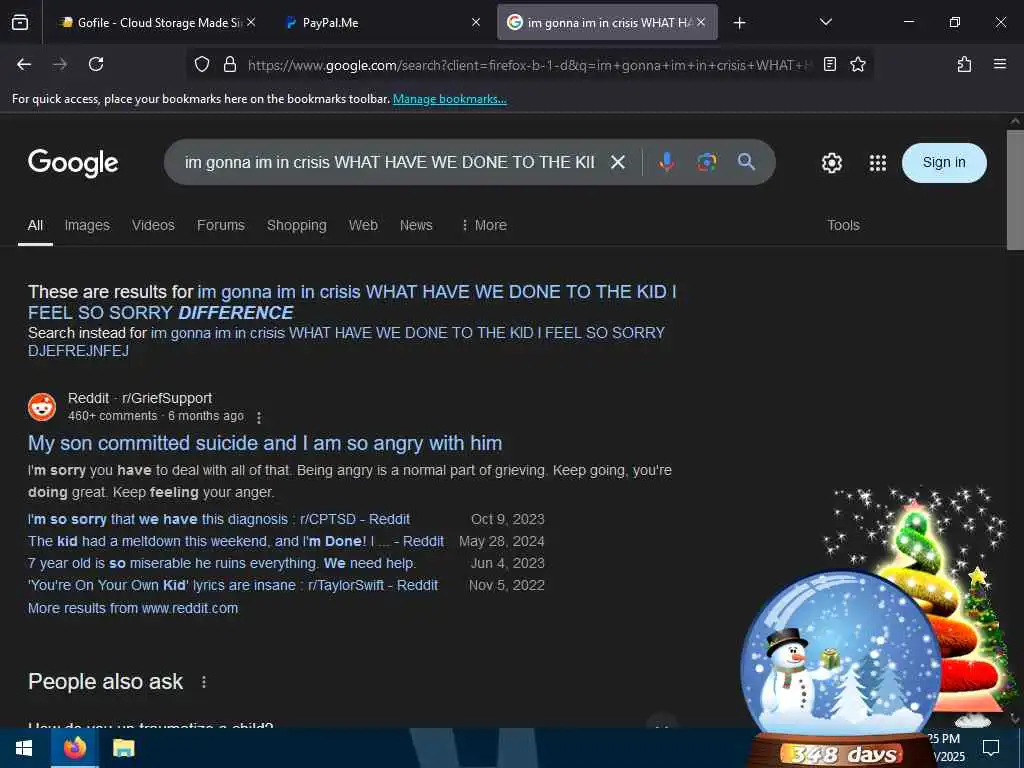Click Firefox icon in taskbar
This screenshot has height=768, width=1024.
point(75,748)
